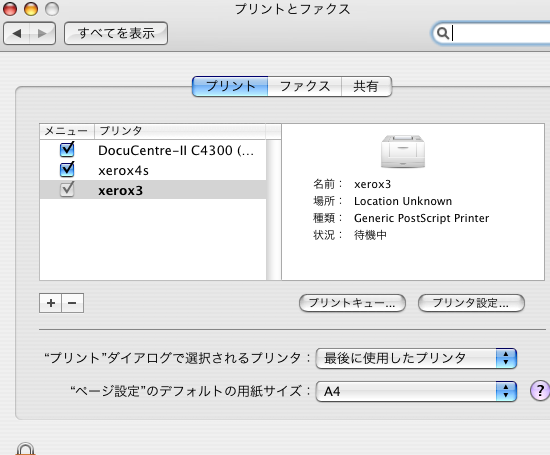This screenshot has height=455, width=550.
Task: Remove the printer with the minus button
Action: click(x=73, y=303)
